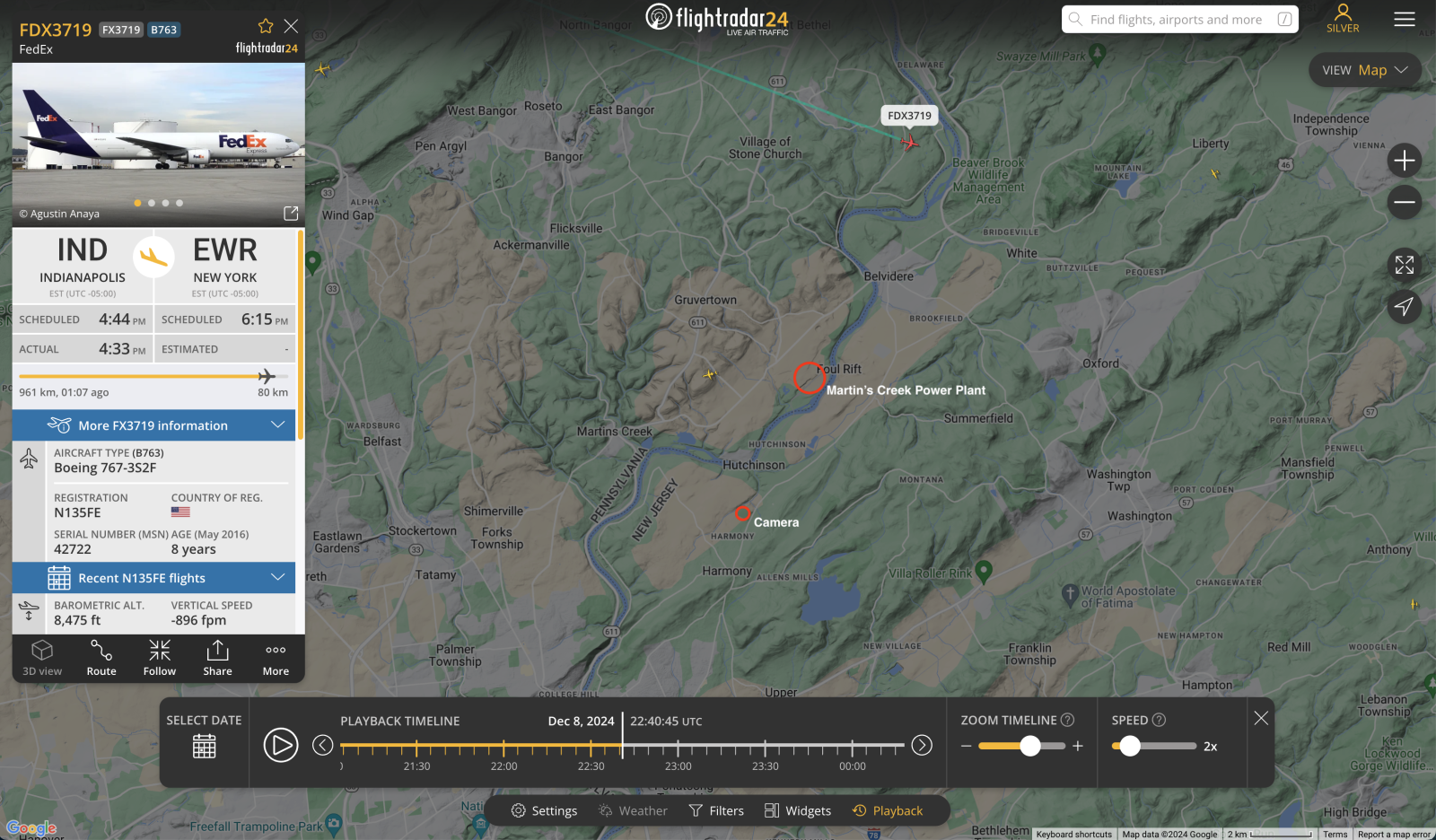Center map on my location
The image size is (1436, 840).
pyautogui.click(x=1404, y=307)
